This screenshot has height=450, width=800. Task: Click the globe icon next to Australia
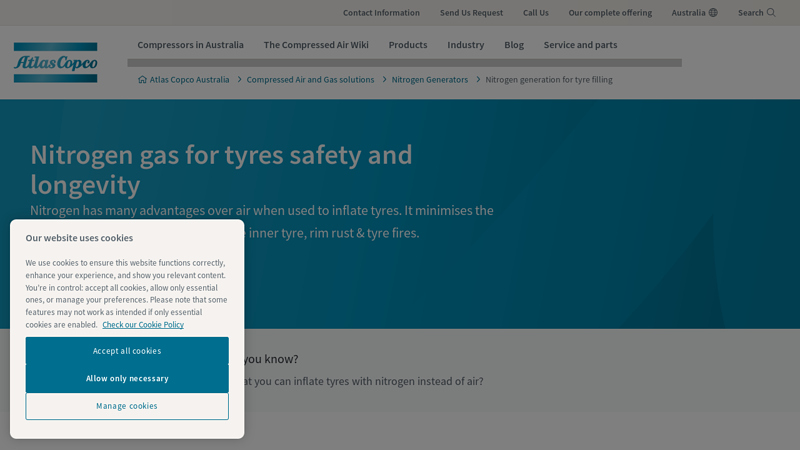click(x=713, y=13)
